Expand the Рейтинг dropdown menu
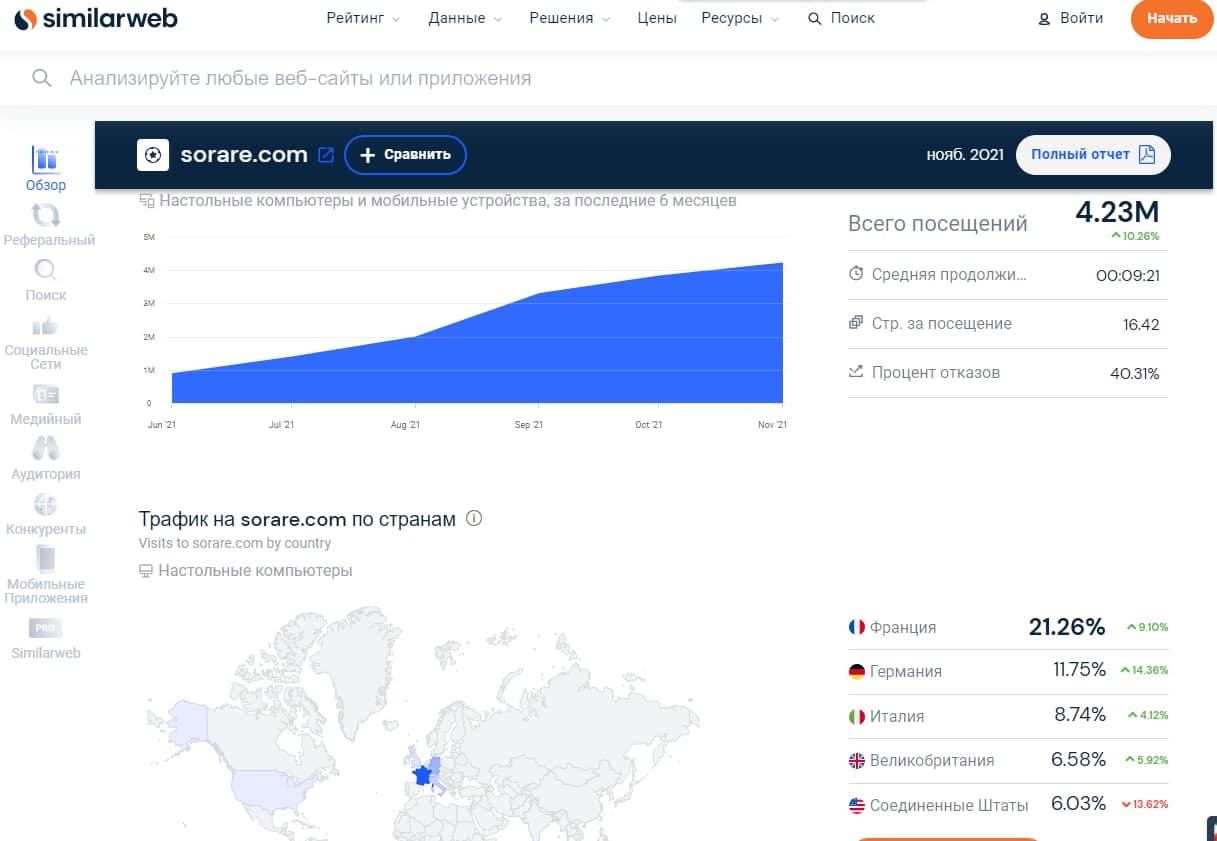The image size is (1217, 841). point(363,18)
